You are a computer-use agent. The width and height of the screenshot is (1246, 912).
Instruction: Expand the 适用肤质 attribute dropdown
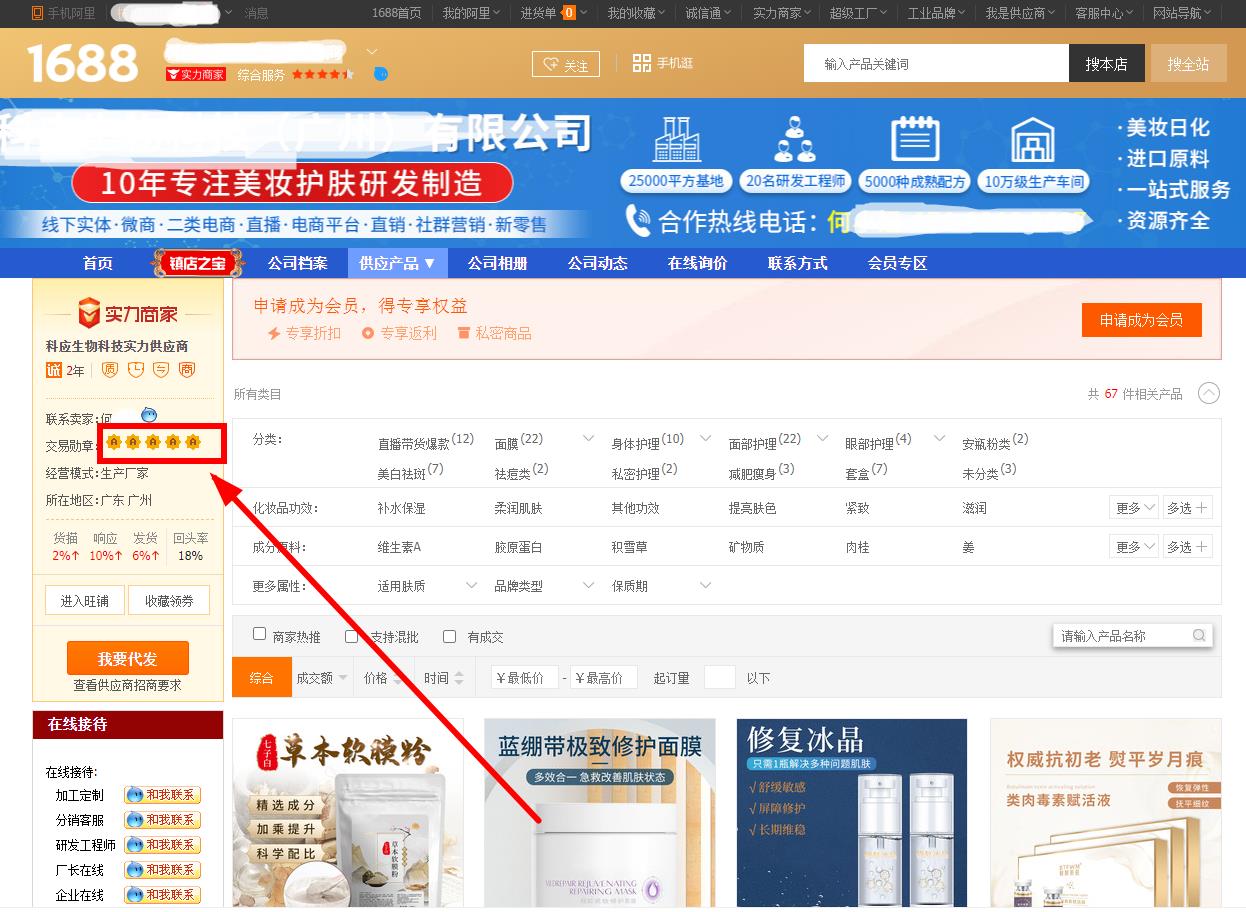[x=471, y=585]
